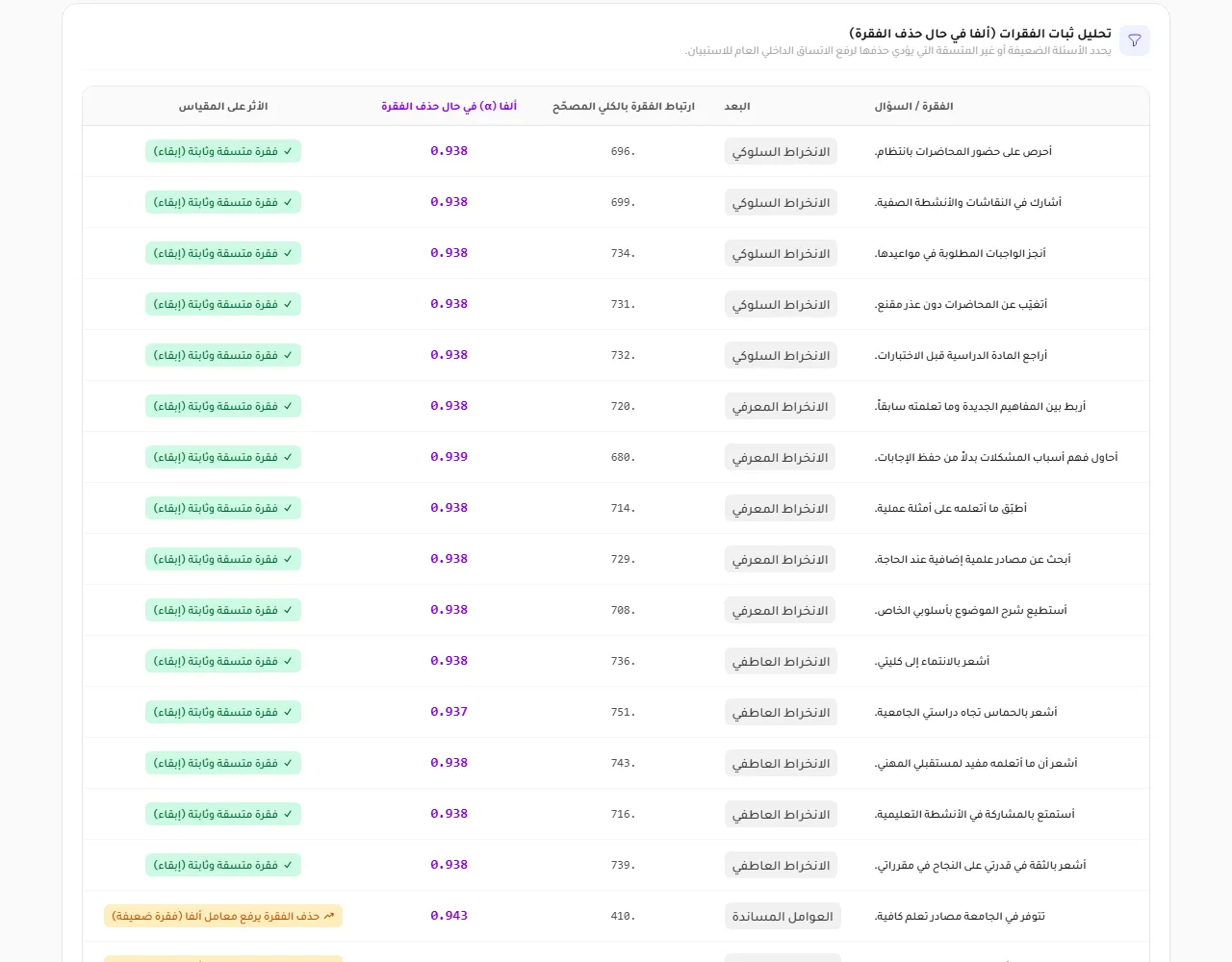Click the funnel filter icon beside the section title
Viewport: 1232px width, 962px height.
[1135, 40]
